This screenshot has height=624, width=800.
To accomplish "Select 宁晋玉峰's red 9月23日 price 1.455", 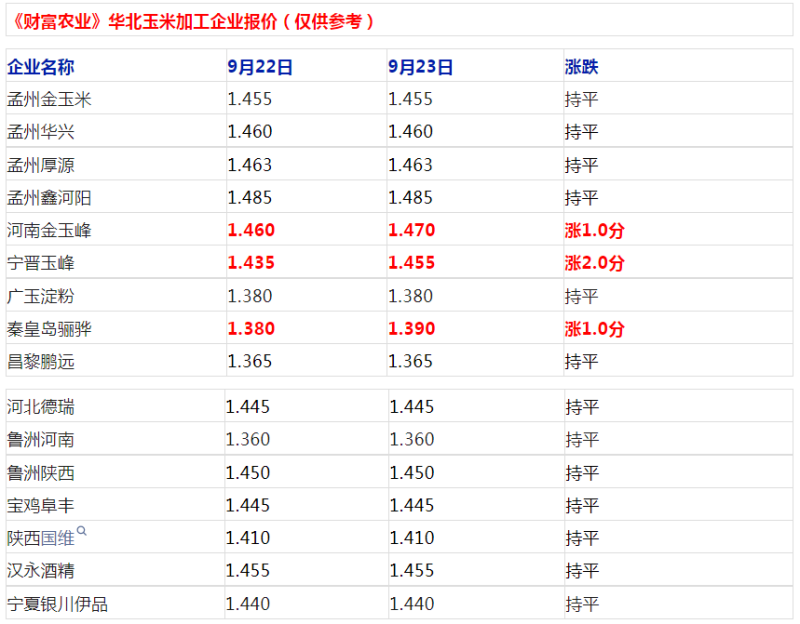I will coord(412,263).
